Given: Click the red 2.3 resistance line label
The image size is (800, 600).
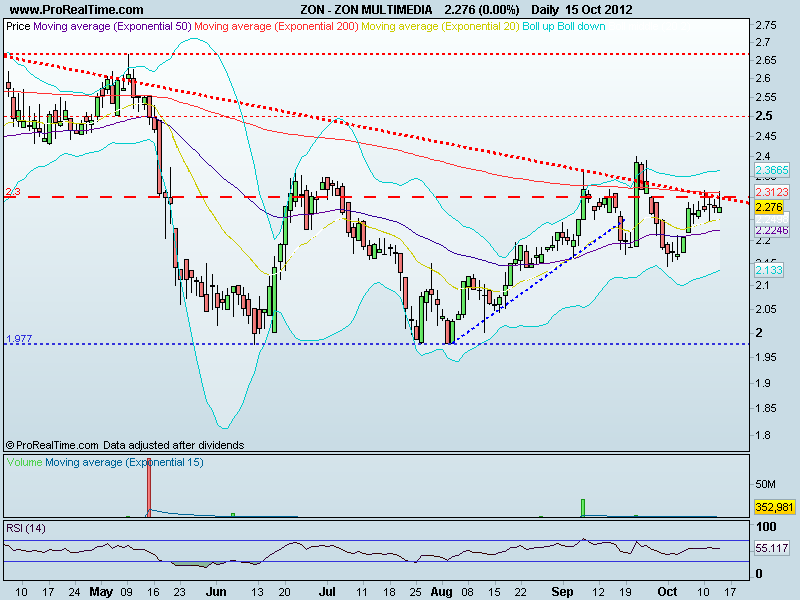Looking at the screenshot, I should tap(13, 192).
